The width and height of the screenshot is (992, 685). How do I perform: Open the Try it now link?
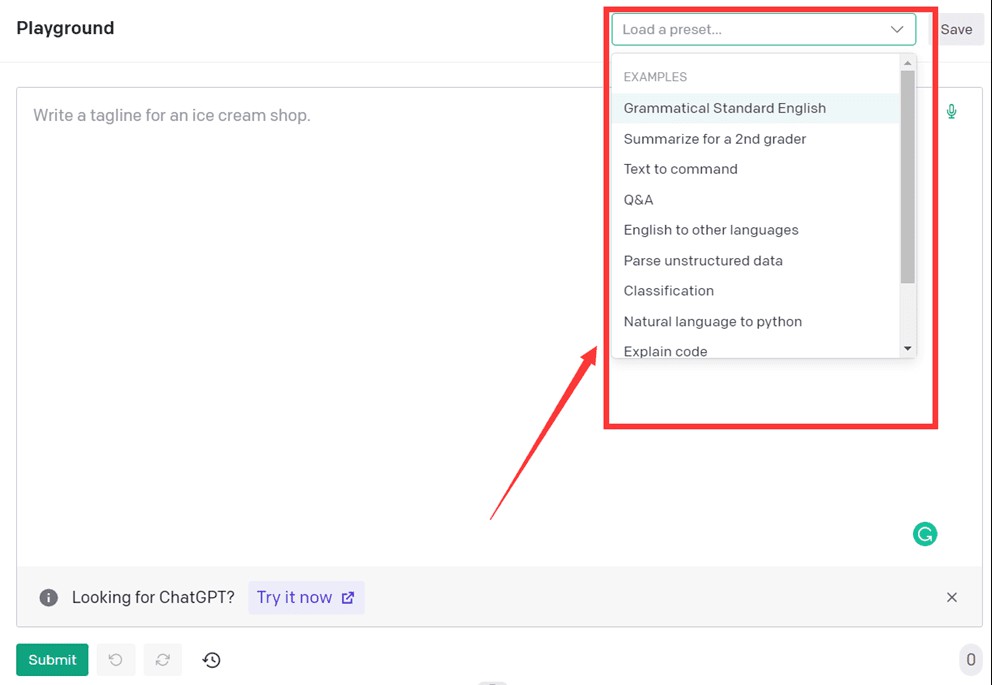coord(305,597)
